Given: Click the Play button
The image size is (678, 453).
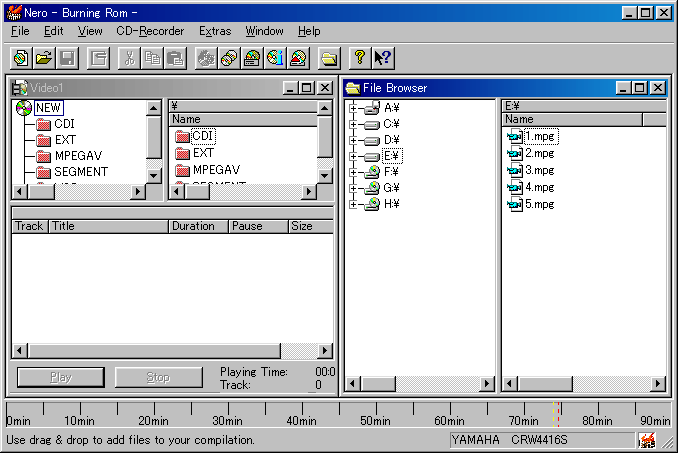Looking at the screenshot, I should pyautogui.click(x=61, y=377).
